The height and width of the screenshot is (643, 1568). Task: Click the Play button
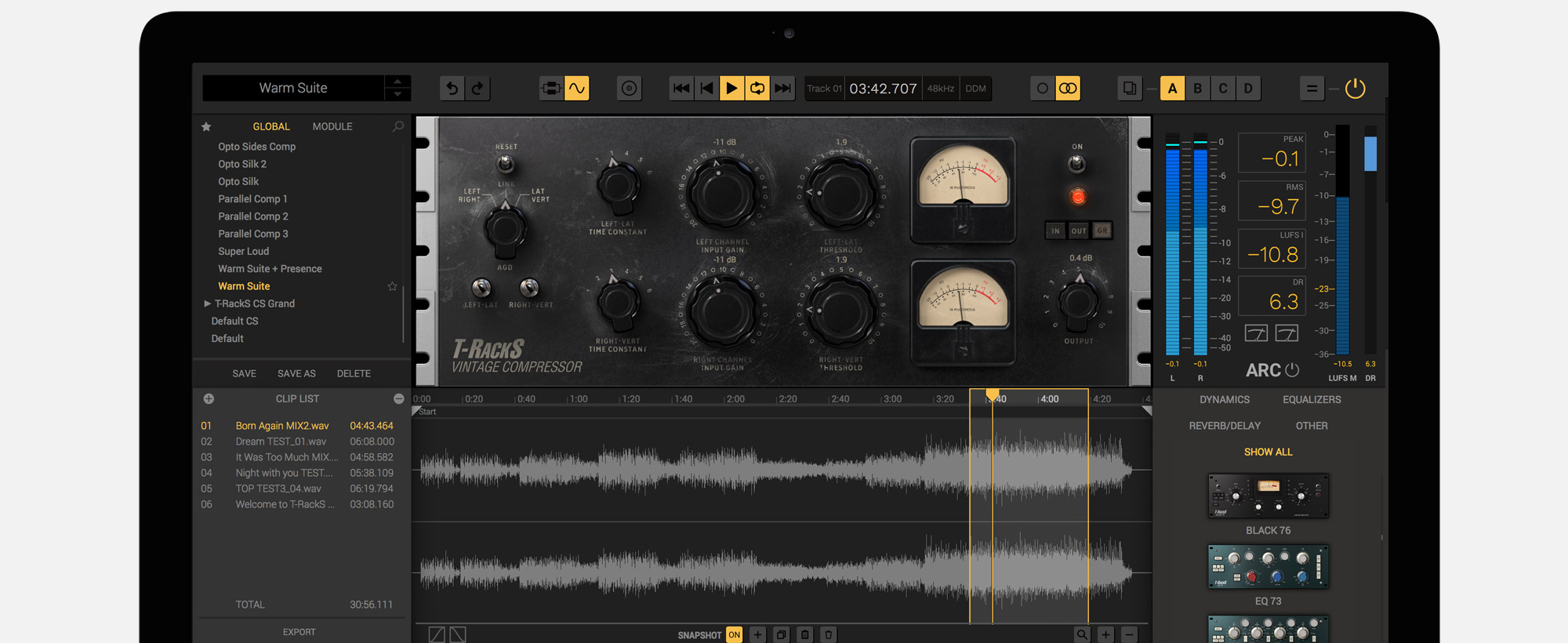pyautogui.click(x=731, y=89)
